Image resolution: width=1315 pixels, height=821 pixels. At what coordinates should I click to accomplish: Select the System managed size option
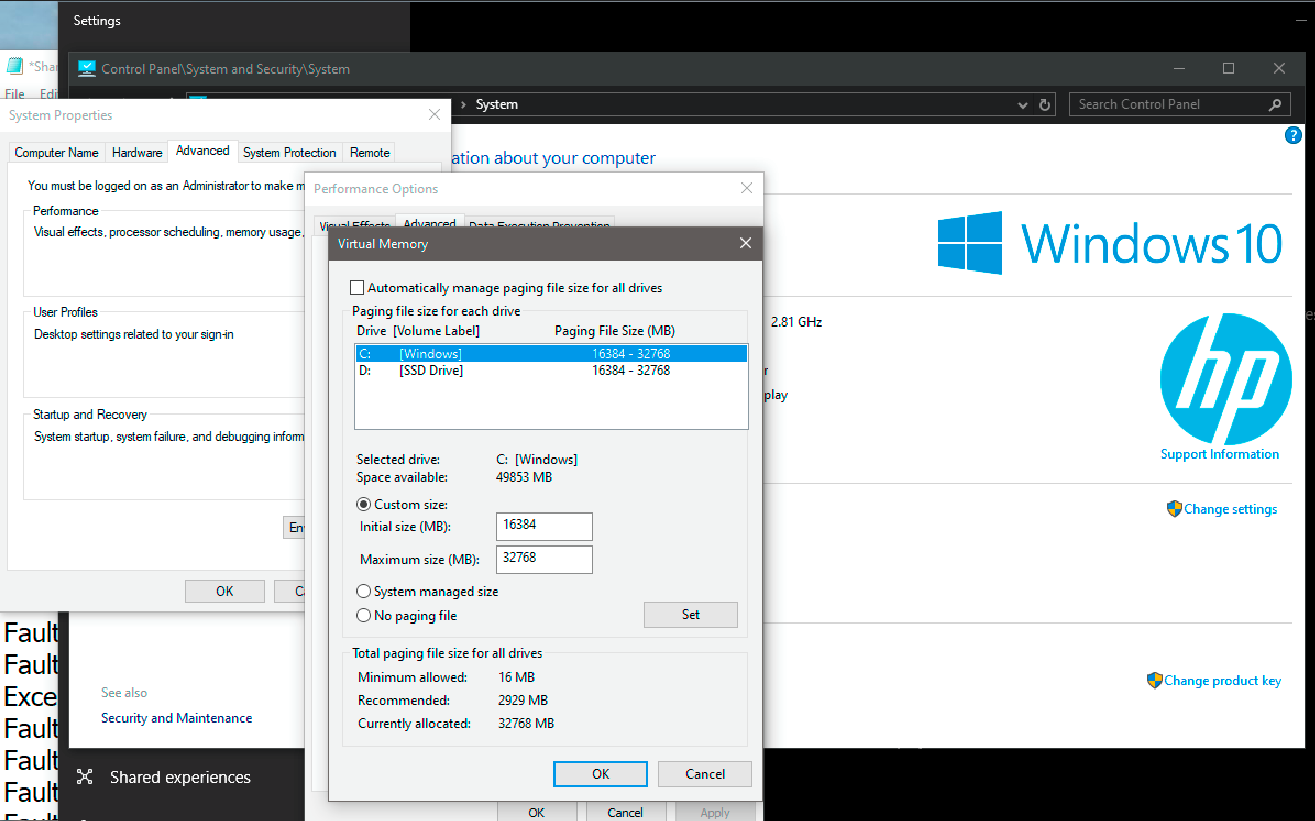[364, 591]
